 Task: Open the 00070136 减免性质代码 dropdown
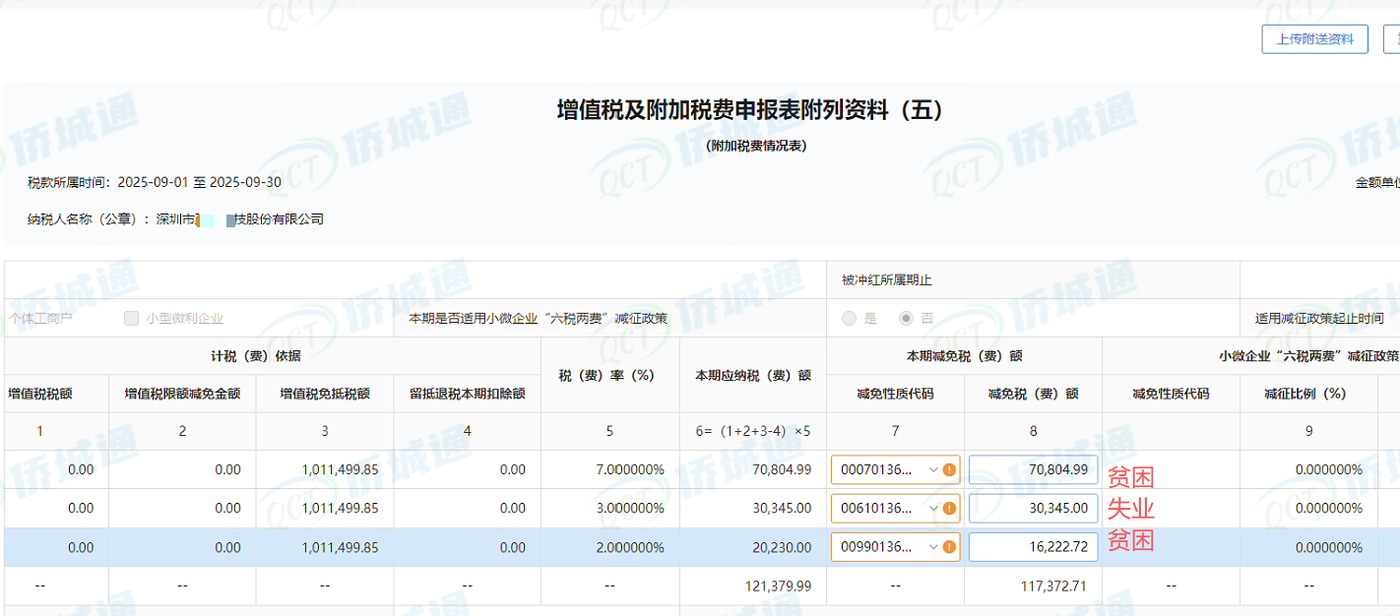pyautogui.click(x=895, y=470)
